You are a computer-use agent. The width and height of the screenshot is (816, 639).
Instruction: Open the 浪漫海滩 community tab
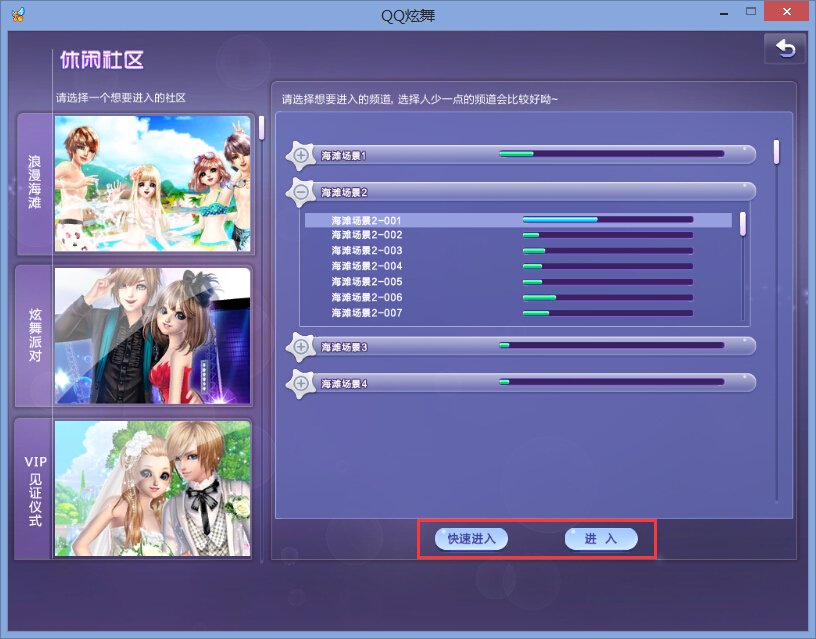(35, 183)
